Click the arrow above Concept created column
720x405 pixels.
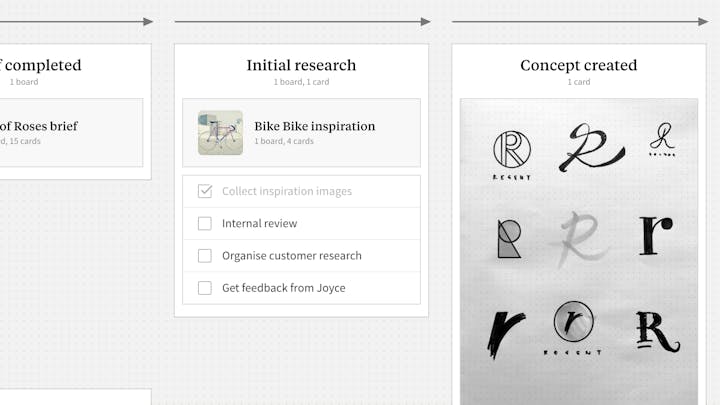pyautogui.click(x=580, y=22)
